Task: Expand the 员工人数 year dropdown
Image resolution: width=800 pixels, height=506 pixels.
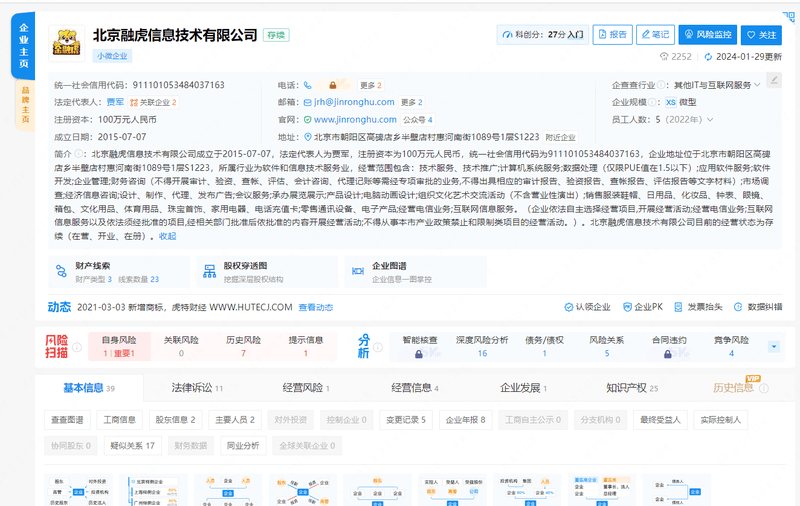Action: 710,119
